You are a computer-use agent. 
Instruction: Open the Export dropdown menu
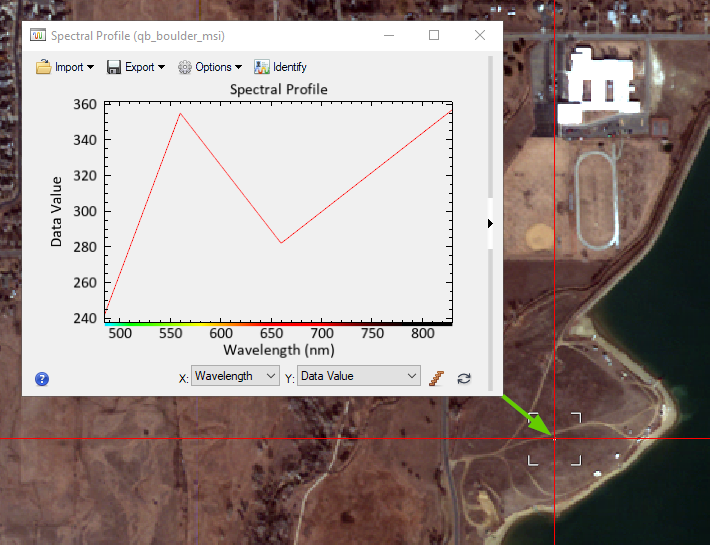coord(136,67)
